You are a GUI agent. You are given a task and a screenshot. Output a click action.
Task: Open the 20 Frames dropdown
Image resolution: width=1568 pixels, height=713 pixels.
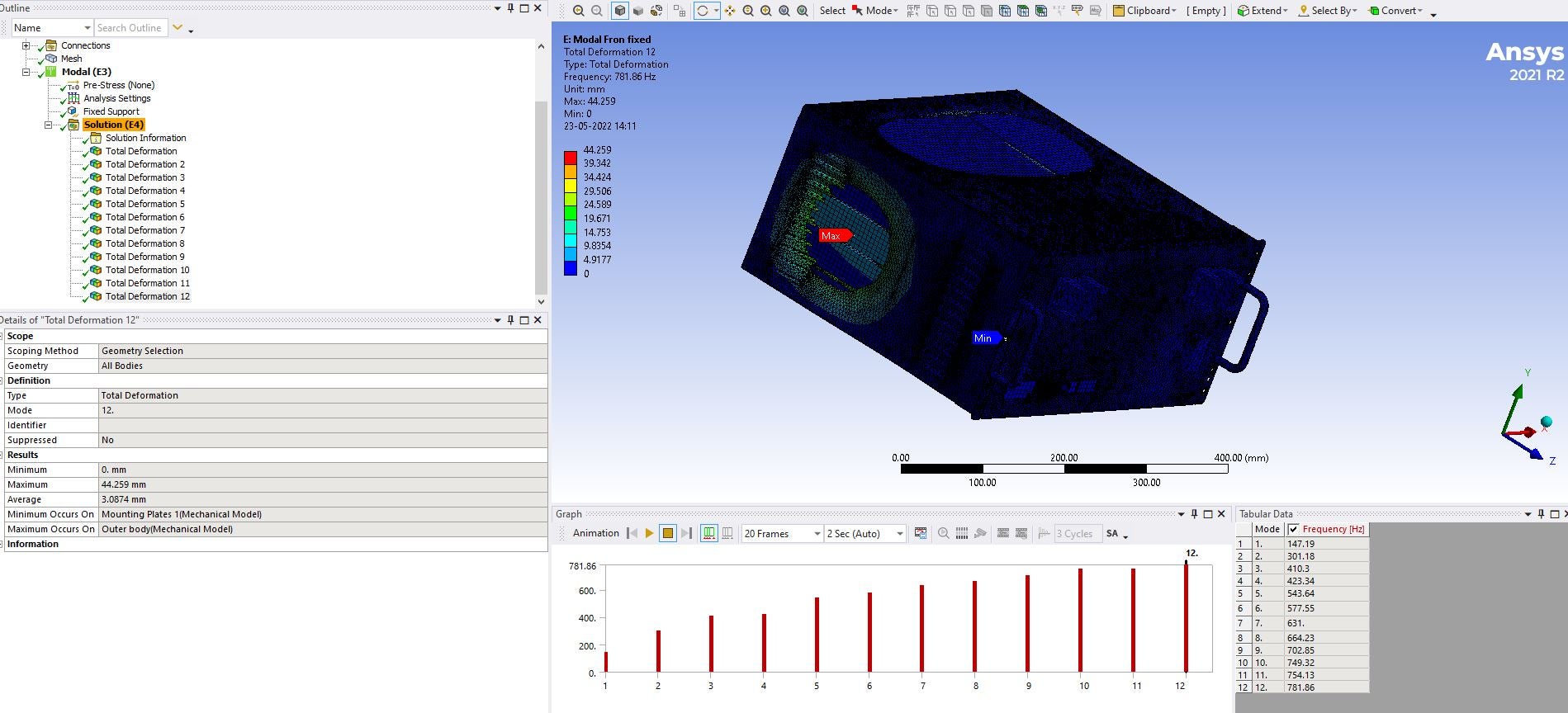[817, 534]
